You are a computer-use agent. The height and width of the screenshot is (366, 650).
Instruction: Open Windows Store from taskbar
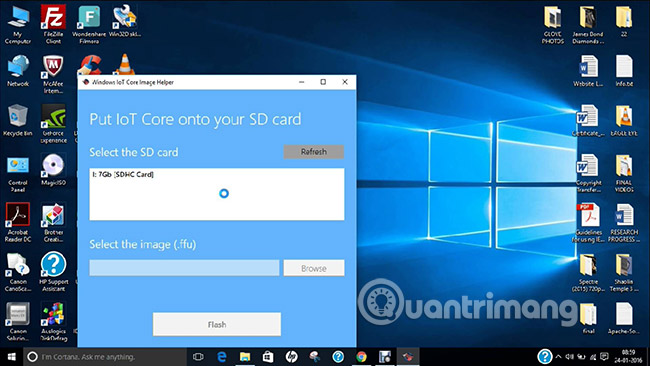(268, 357)
